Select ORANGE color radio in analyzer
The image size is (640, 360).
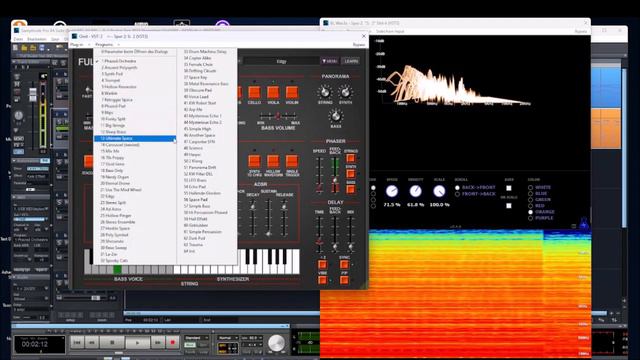(531, 212)
